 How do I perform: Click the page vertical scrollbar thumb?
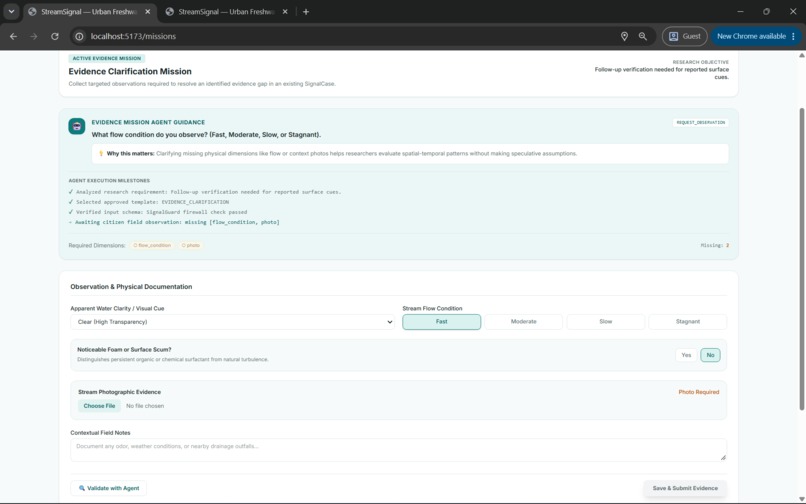point(801,259)
